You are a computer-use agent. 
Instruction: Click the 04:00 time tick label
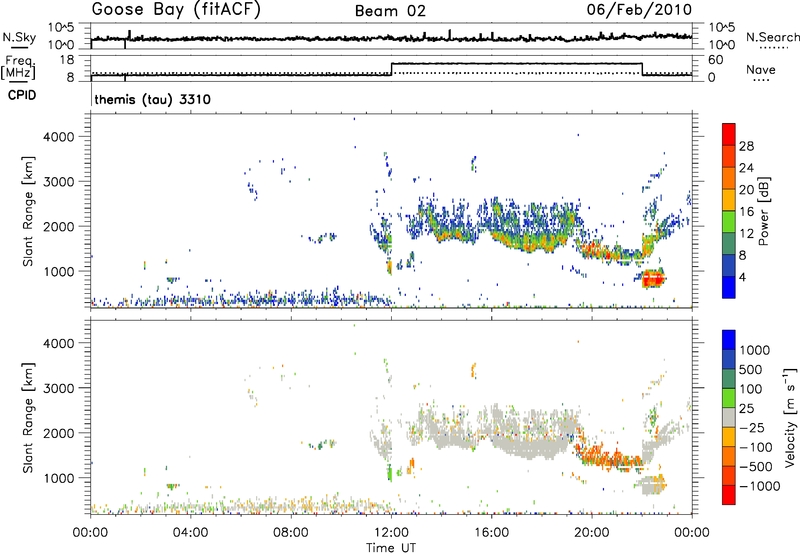[x=191, y=533]
